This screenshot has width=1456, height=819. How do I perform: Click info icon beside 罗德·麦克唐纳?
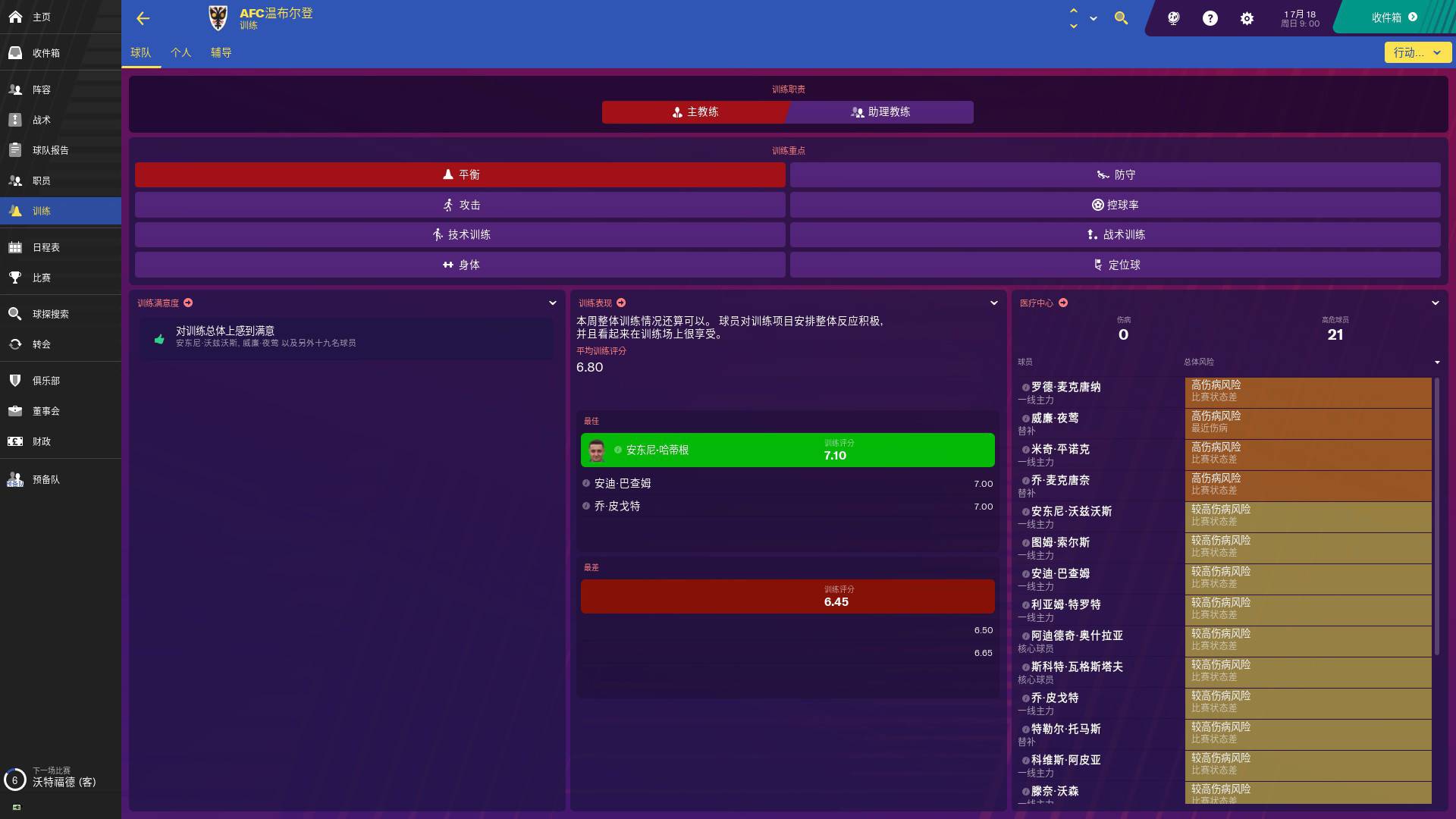(1025, 388)
